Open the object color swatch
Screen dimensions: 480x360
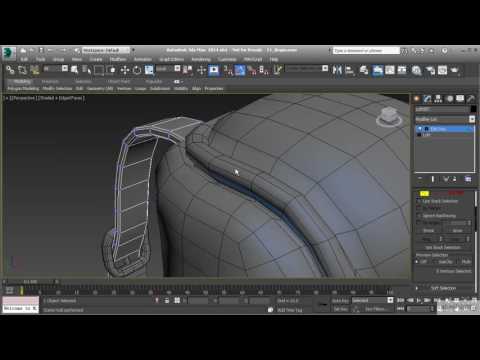(x=473, y=109)
